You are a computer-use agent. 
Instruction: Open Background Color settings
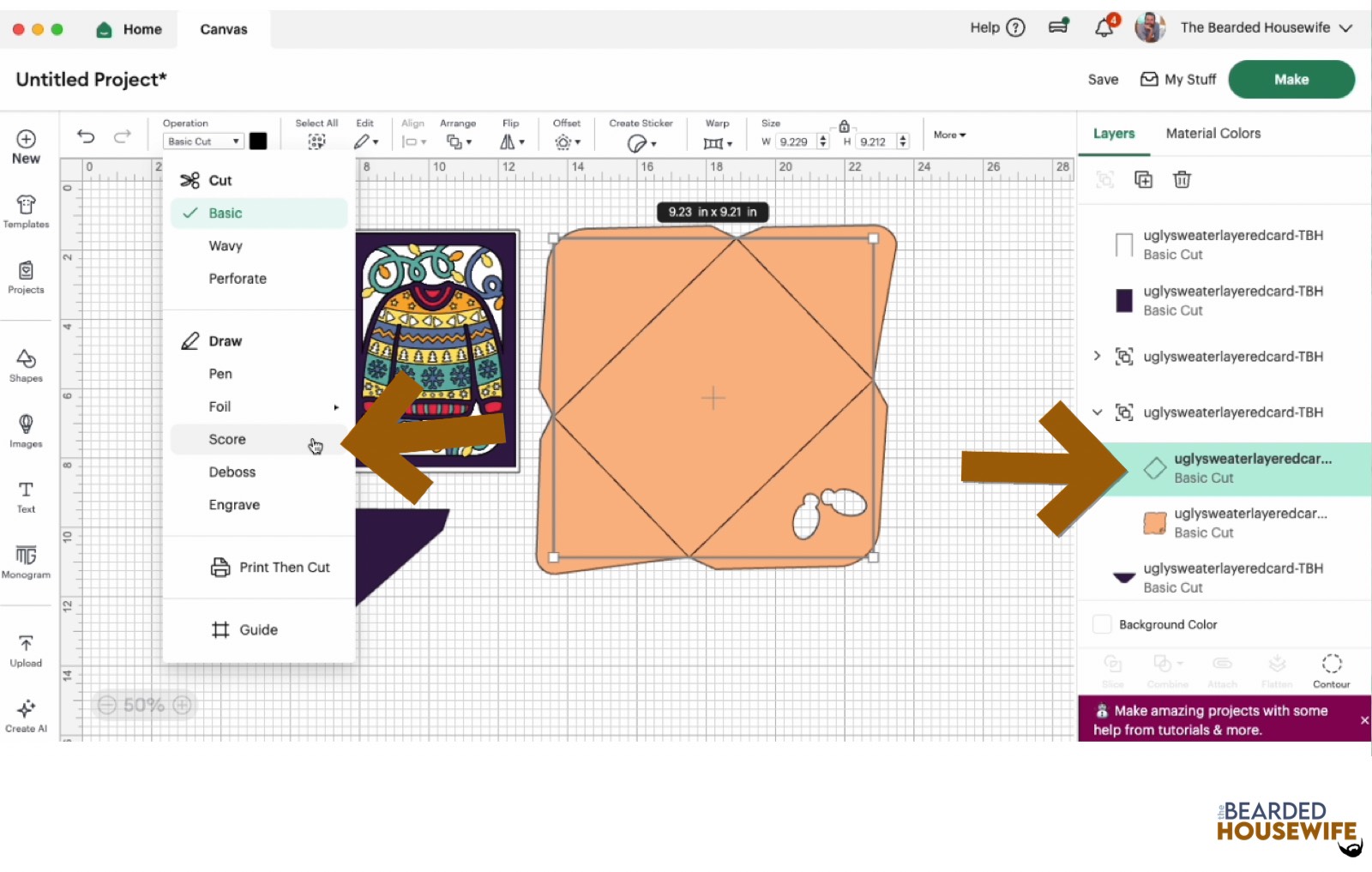point(1102,624)
